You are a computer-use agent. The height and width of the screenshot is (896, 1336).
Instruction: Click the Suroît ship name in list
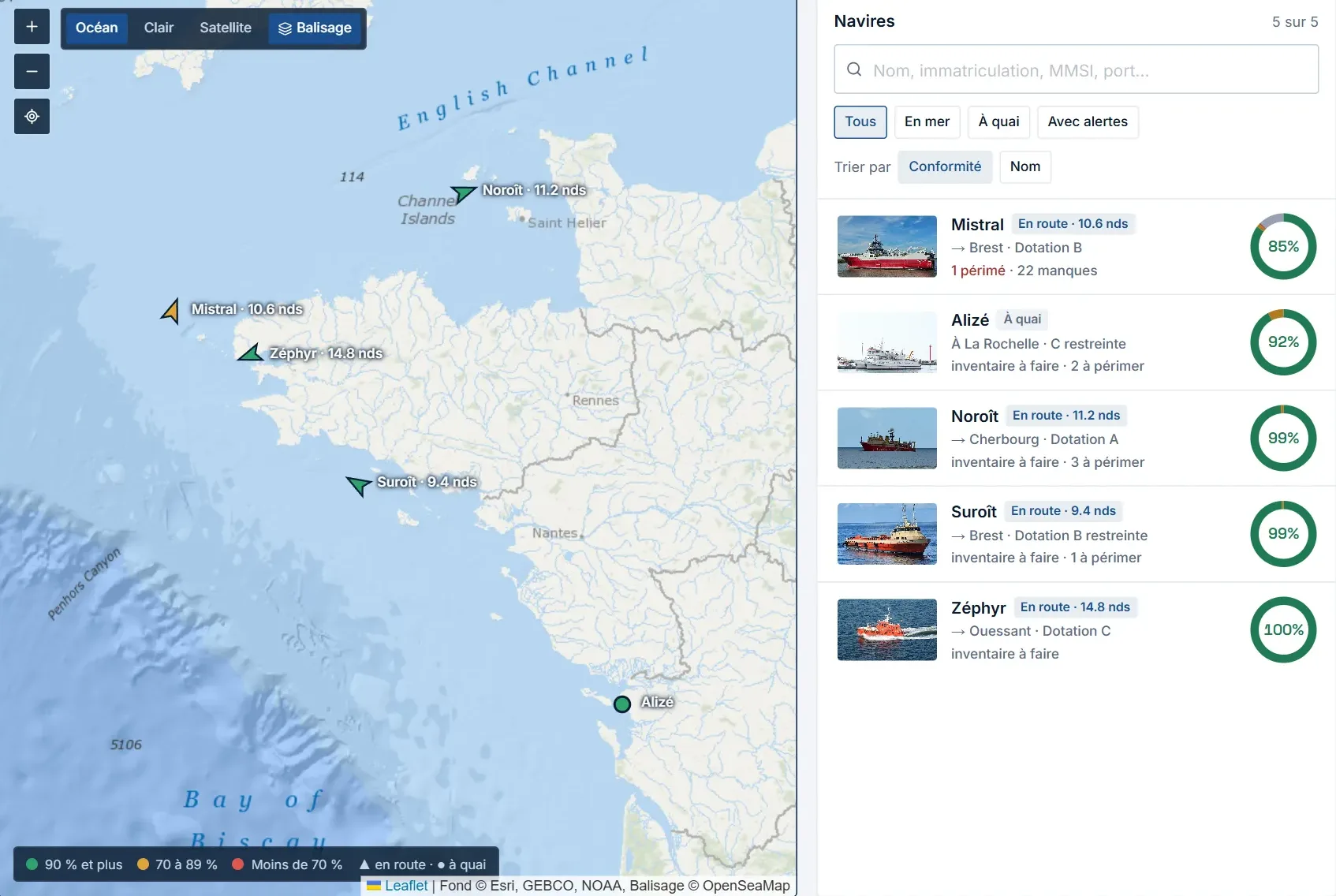(x=974, y=512)
